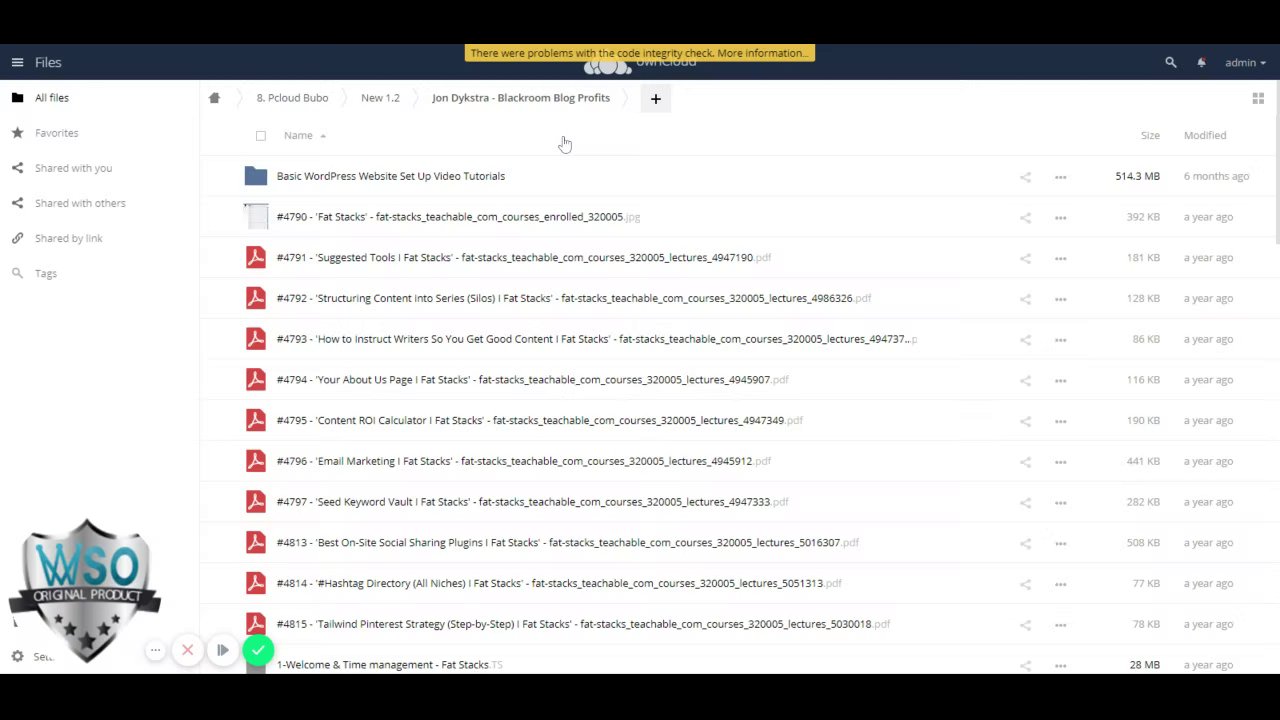Open more actions for #4795 file
The height and width of the screenshot is (720, 1280).
coord(1061,421)
